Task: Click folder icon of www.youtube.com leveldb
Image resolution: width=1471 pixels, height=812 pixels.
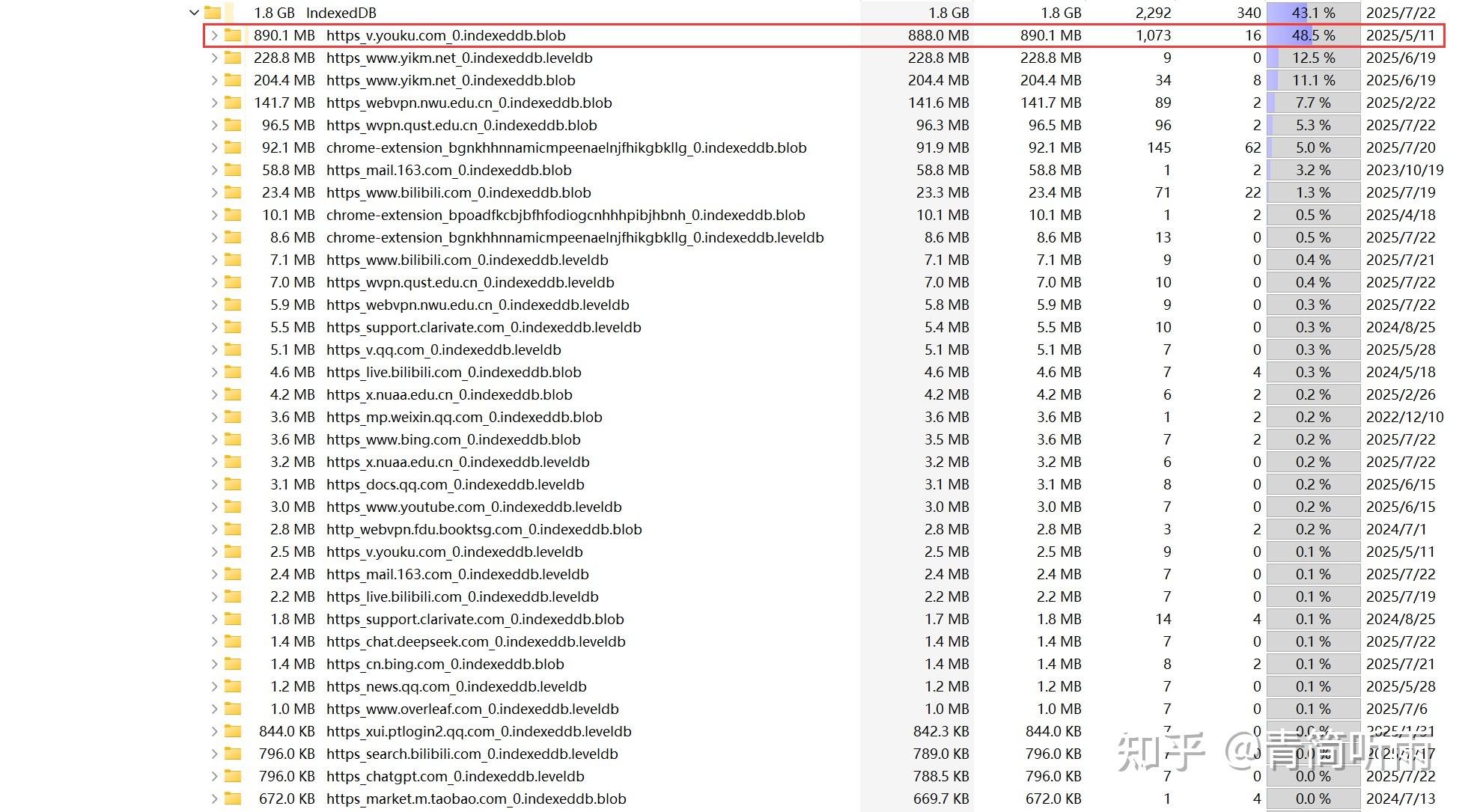Action: [233, 507]
